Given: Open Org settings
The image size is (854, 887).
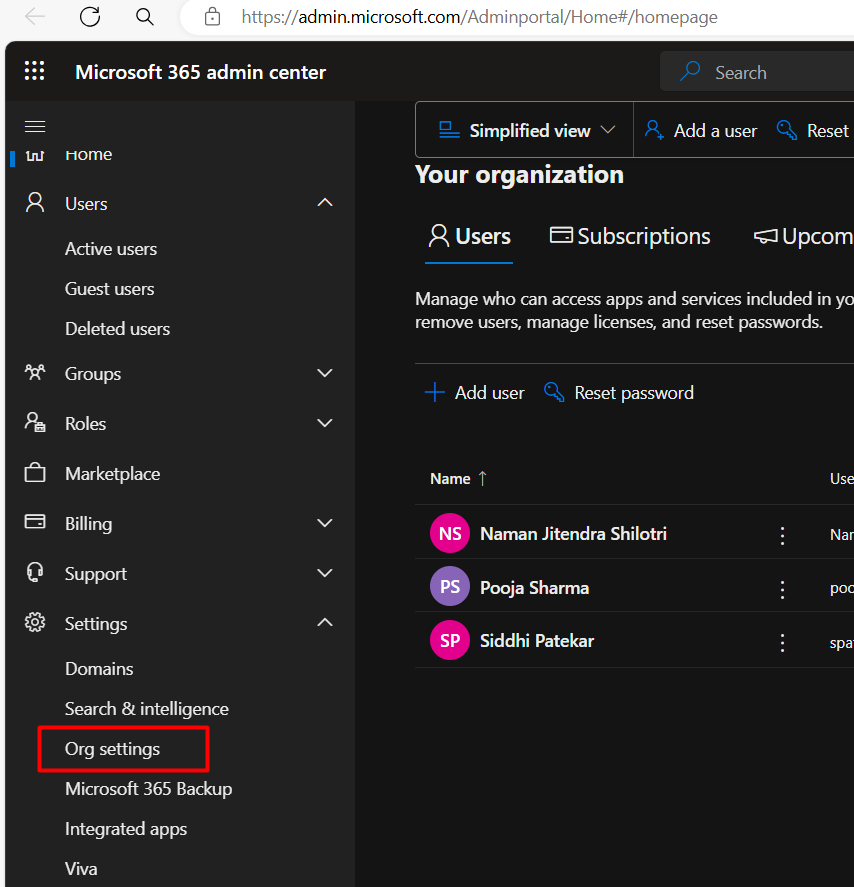Looking at the screenshot, I should click(x=113, y=749).
